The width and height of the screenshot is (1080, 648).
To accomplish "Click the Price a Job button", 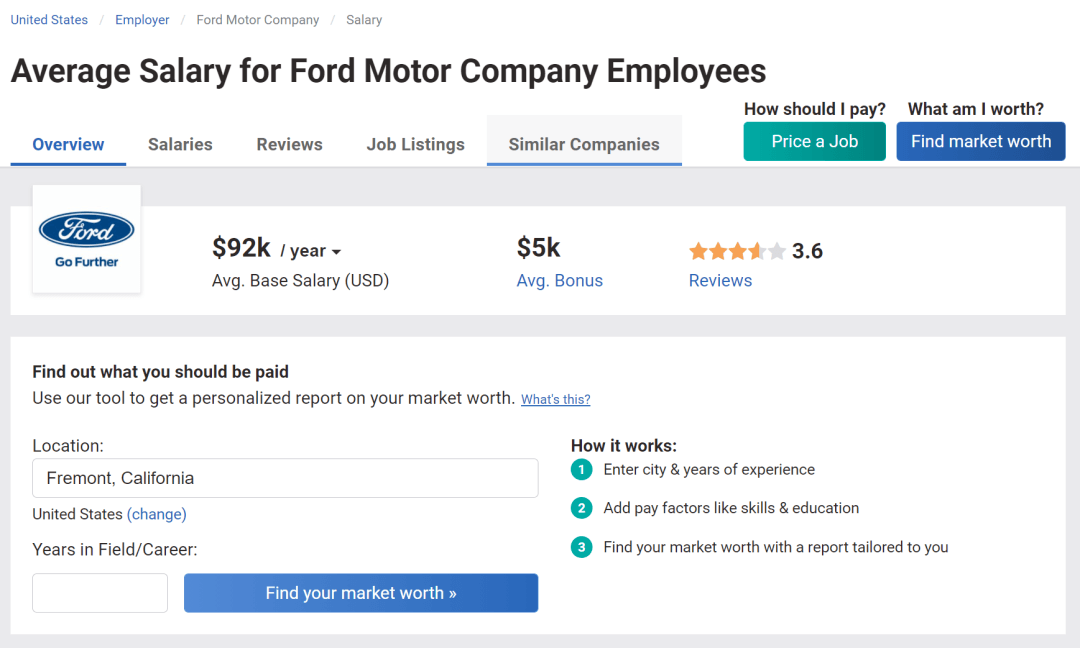I will coord(814,141).
